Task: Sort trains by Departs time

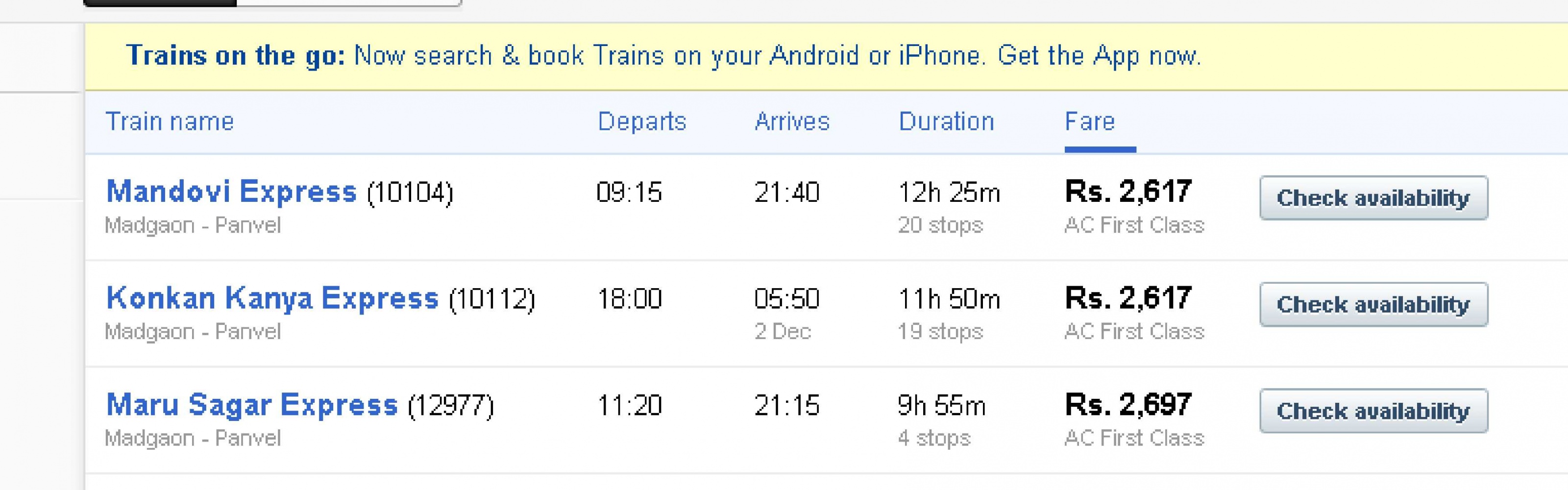Action: pyautogui.click(x=641, y=122)
